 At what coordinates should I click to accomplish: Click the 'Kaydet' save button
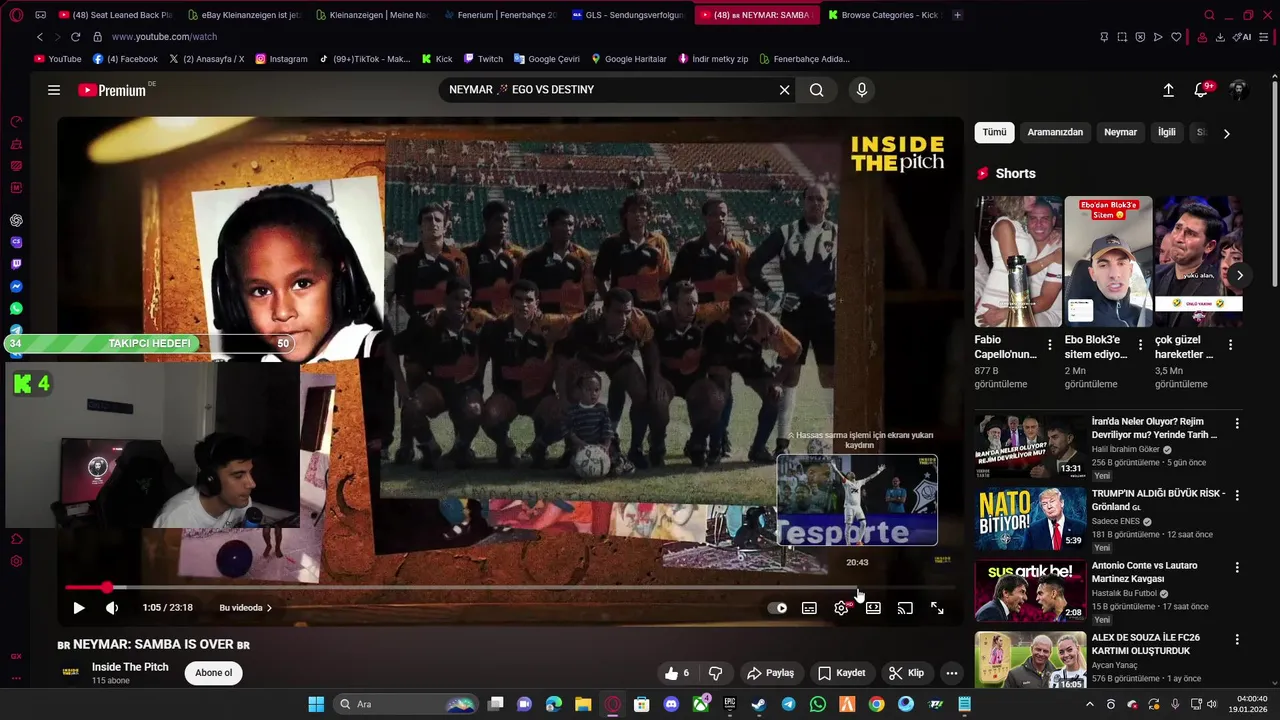841,673
